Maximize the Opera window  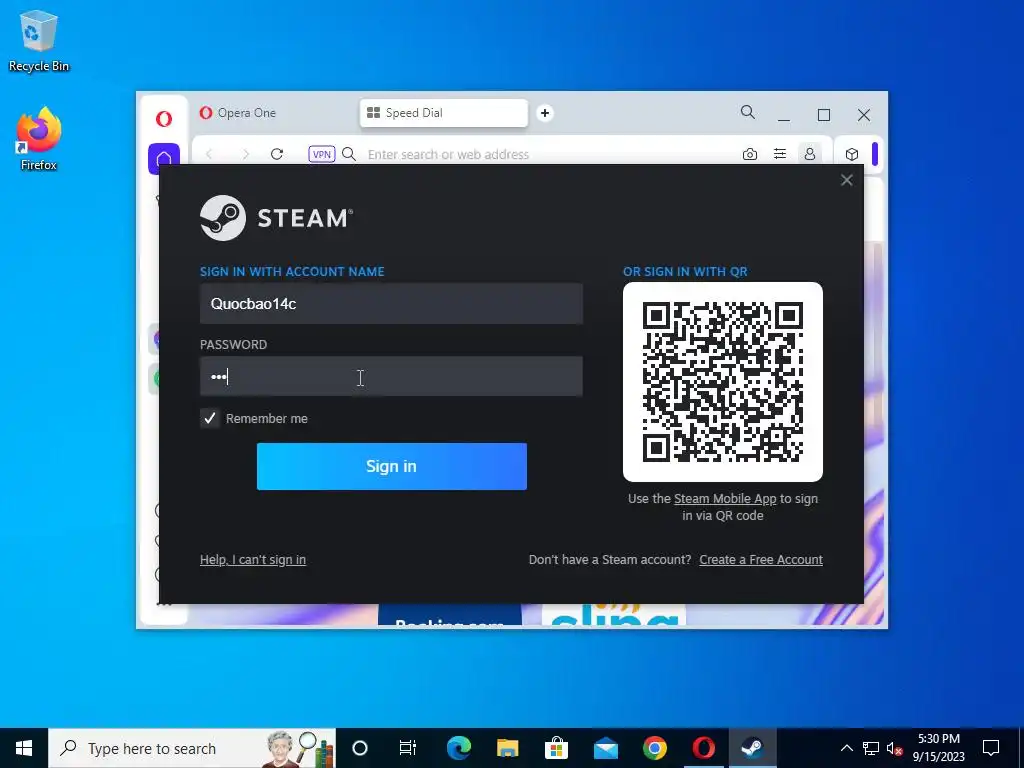824,115
